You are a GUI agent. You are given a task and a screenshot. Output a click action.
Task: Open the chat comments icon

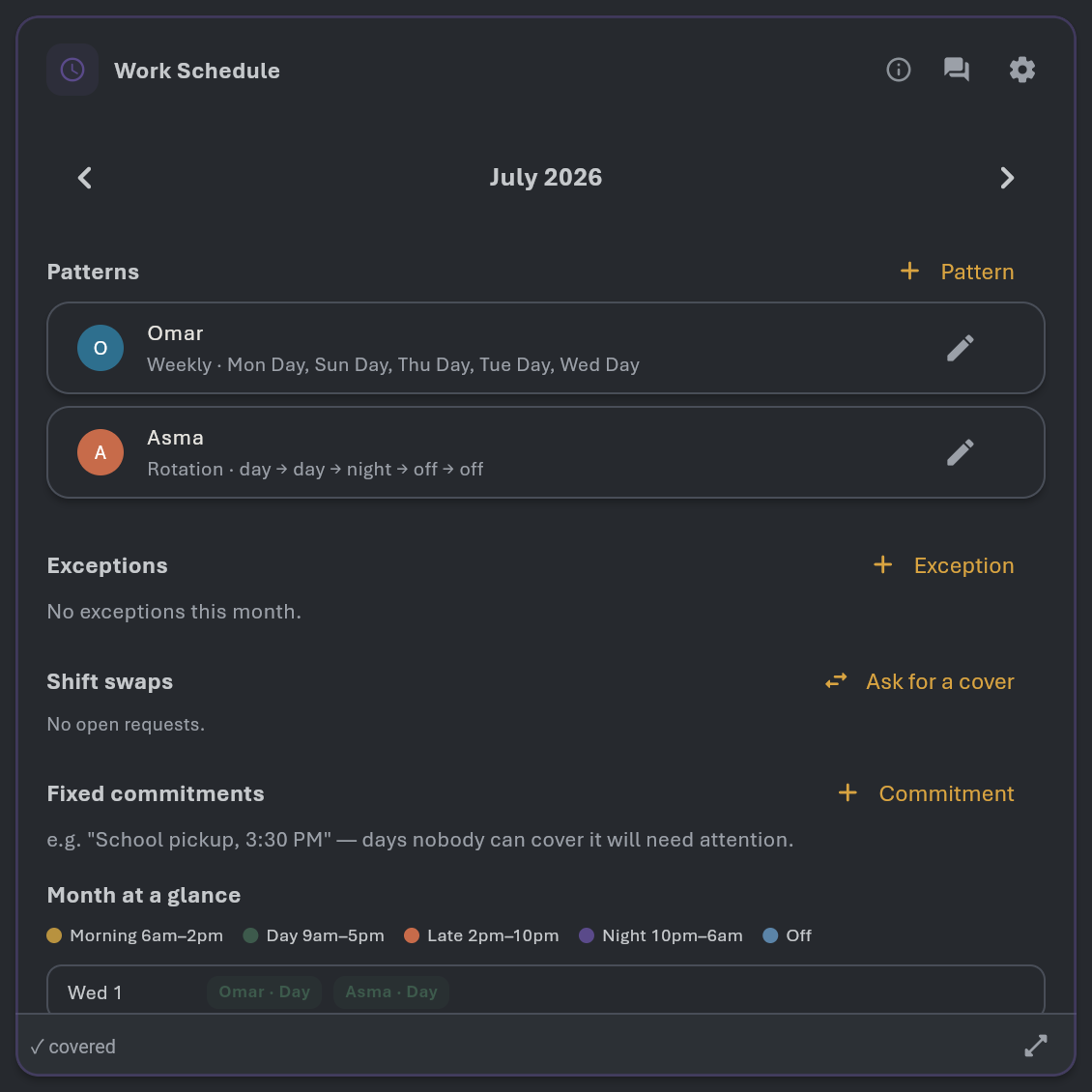(956, 70)
